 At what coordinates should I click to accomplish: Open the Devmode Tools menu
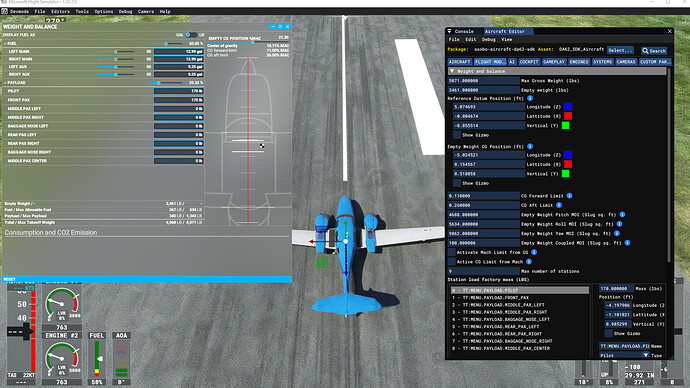[x=82, y=11]
